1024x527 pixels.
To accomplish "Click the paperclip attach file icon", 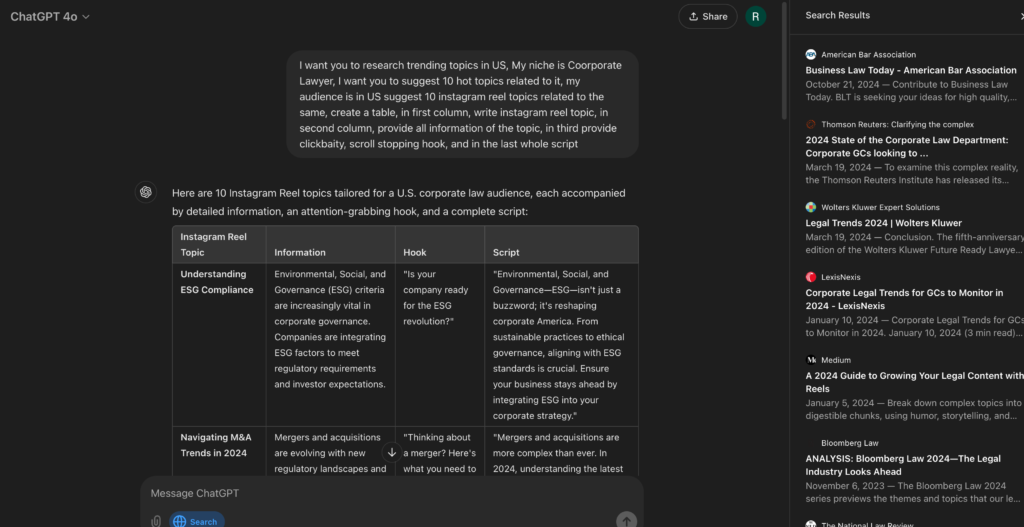I will 156,521.
